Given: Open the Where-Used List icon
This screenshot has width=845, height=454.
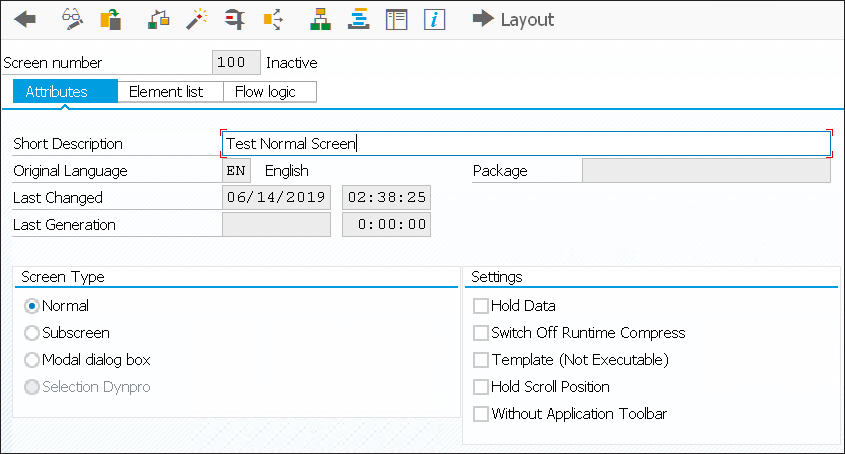Looking at the screenshot, I should [271, 19].
